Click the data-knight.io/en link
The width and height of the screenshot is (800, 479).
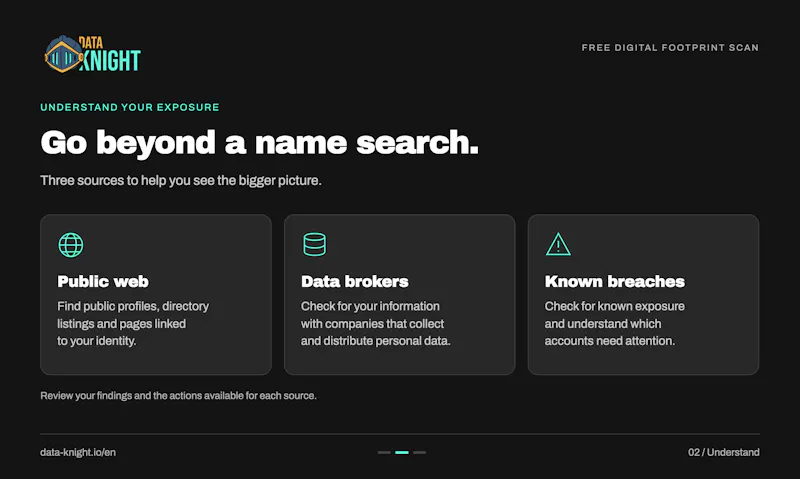point(78,452)
